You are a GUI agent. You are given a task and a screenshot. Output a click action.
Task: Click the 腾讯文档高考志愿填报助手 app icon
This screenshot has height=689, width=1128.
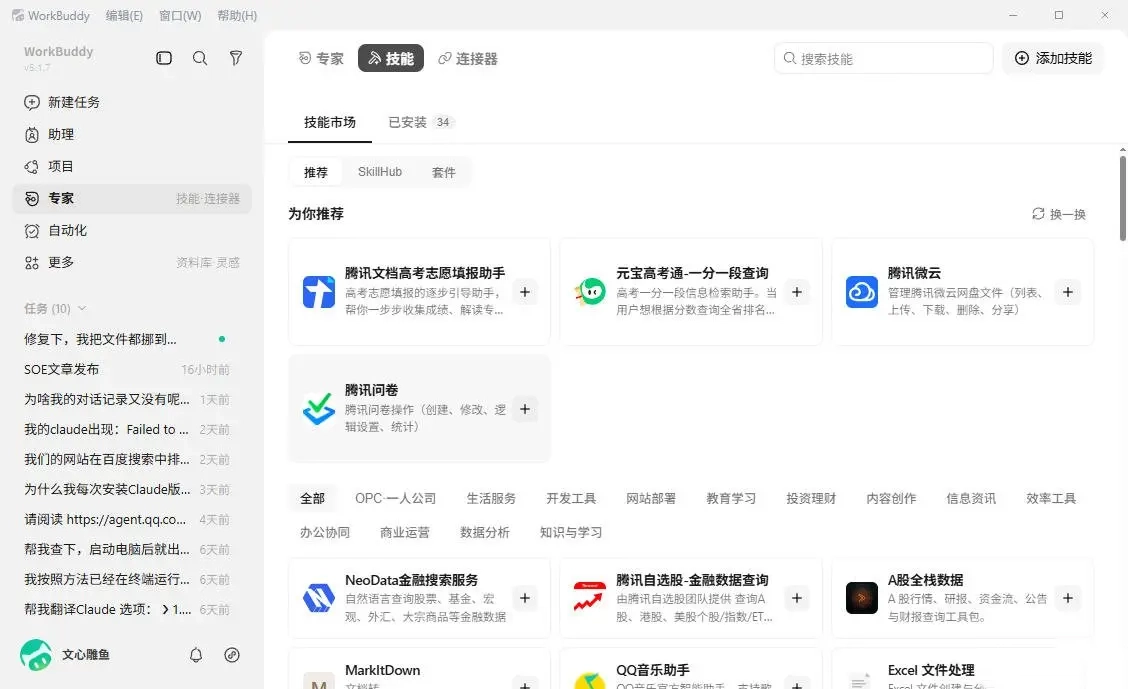click(319, 292)
